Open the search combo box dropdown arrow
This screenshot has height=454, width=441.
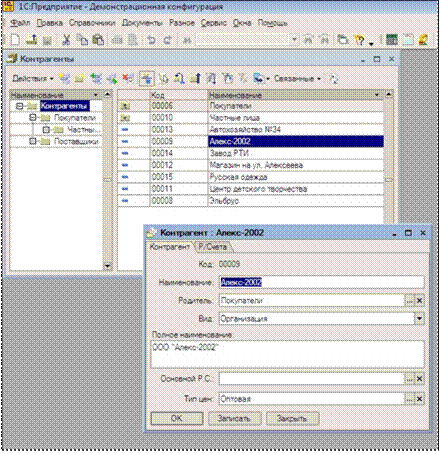point(294,40)
